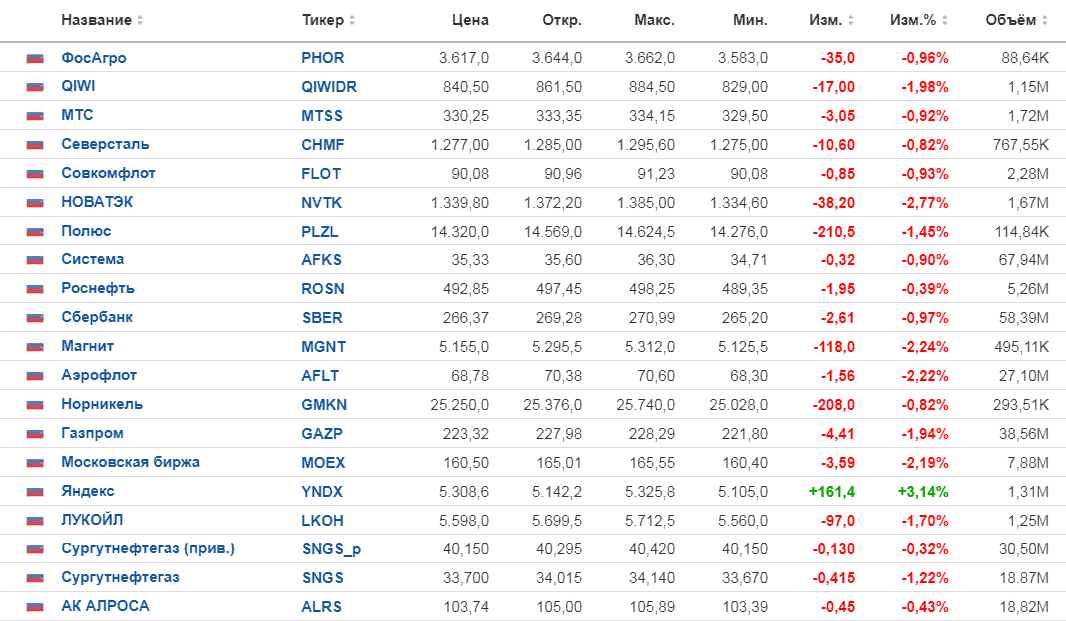Select Яндекс change value +3,14%

[923, 491]
